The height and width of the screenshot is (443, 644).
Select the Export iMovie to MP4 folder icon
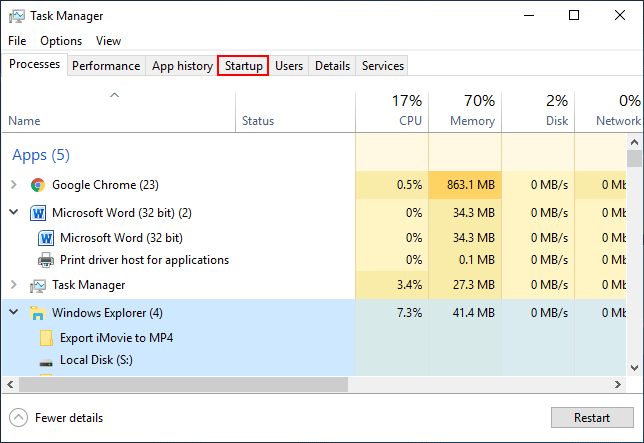(x=46, y=338)
